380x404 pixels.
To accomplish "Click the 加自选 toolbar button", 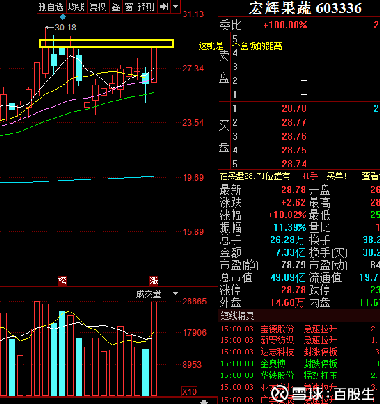I will 51,7.
